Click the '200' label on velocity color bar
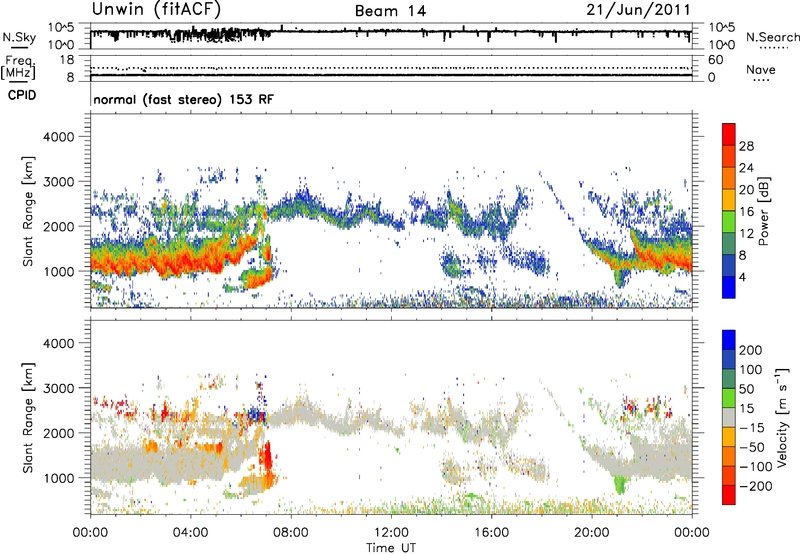 pos(751,350)
